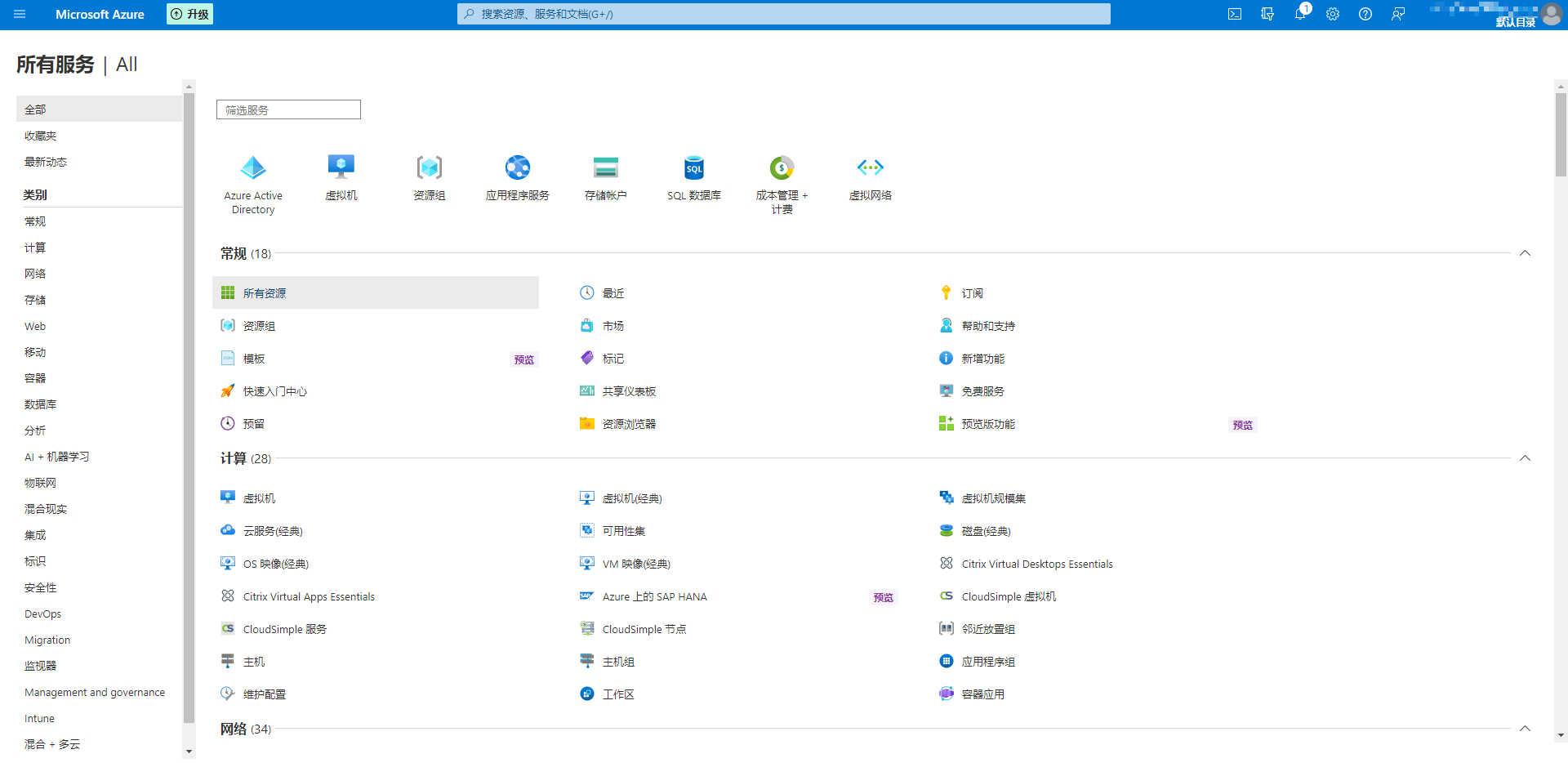The height and width of the screenshot is (763, 1568).
Task: Collapse the 网络 section chevron
Action: [x=1525, y=729]
